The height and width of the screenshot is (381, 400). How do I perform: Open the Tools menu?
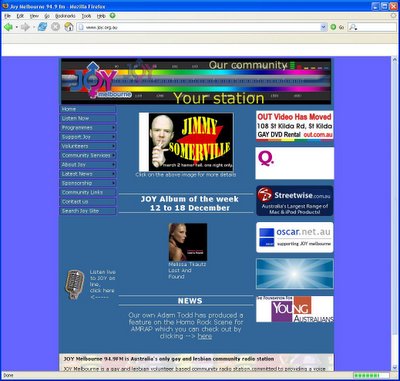point(86,16)
